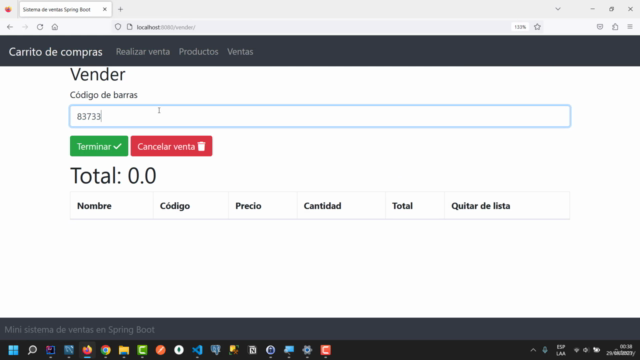Open the network Wi-Fi tray icon
Image resolution: width=640 pixels, height=360 pixels.
point(576,350)
